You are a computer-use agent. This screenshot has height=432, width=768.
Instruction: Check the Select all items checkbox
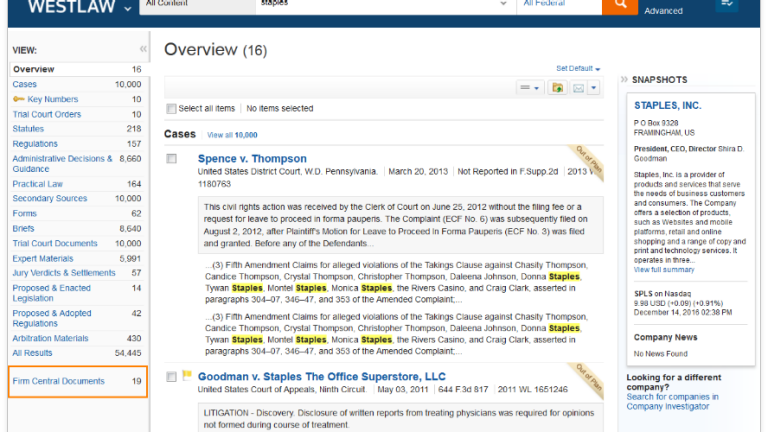pyautogui.click(x=171, y=109)
